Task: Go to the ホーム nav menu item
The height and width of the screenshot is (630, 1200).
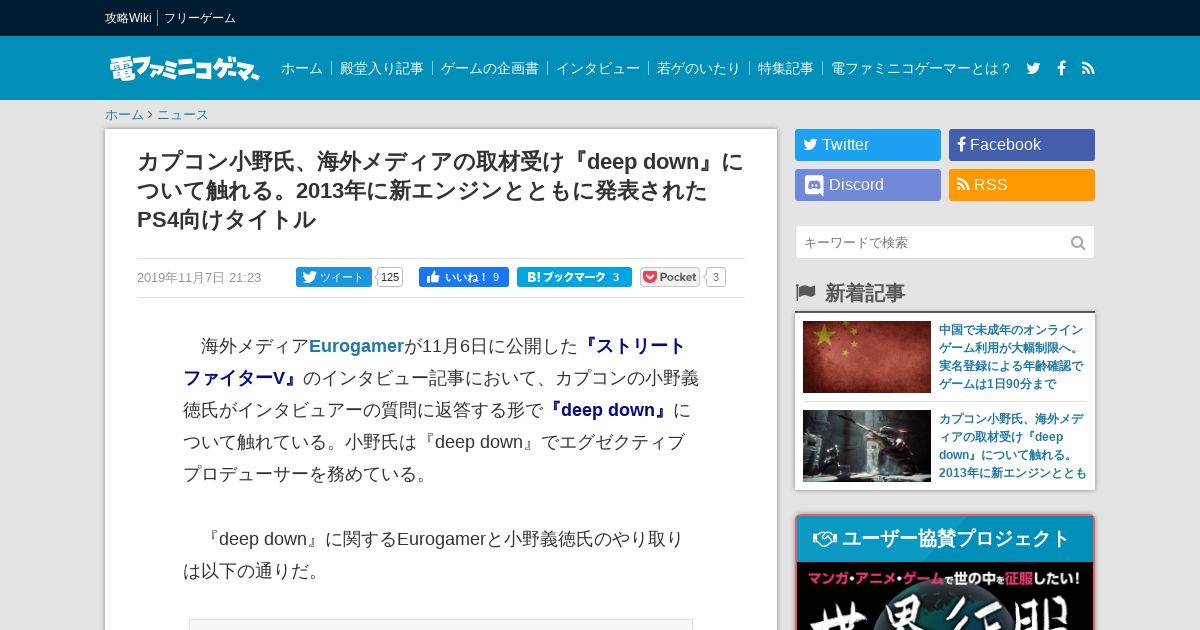Action: [302, 68]
